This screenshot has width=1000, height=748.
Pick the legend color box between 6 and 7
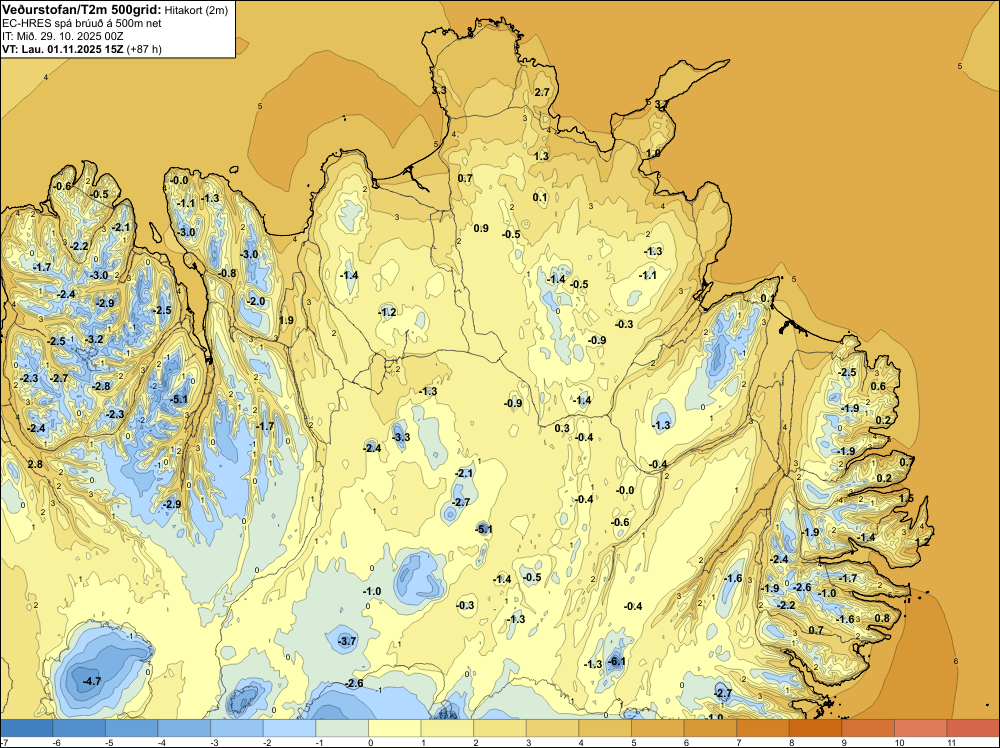(710, 728)
